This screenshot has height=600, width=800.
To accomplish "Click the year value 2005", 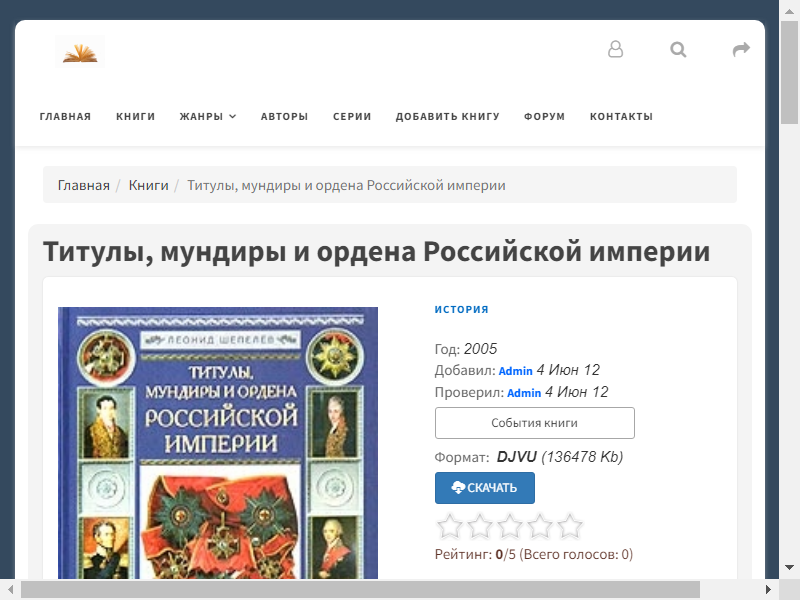I will pos(480,349).
